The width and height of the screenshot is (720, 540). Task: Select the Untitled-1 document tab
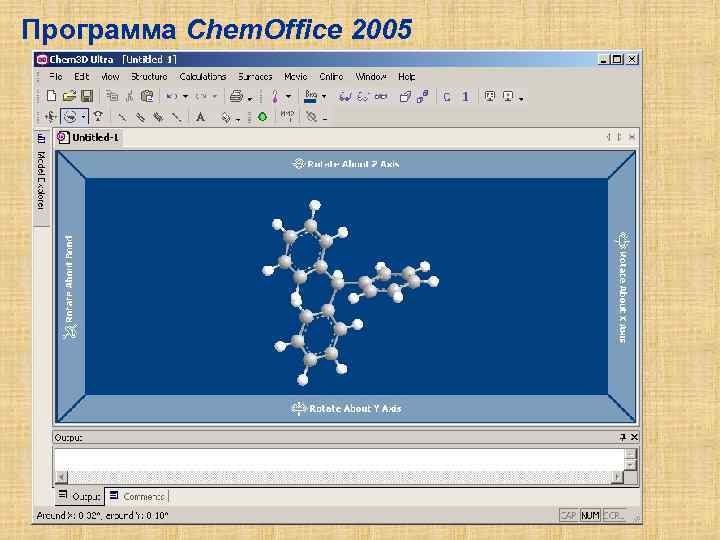pyautogui.click(x=88, y=137)
